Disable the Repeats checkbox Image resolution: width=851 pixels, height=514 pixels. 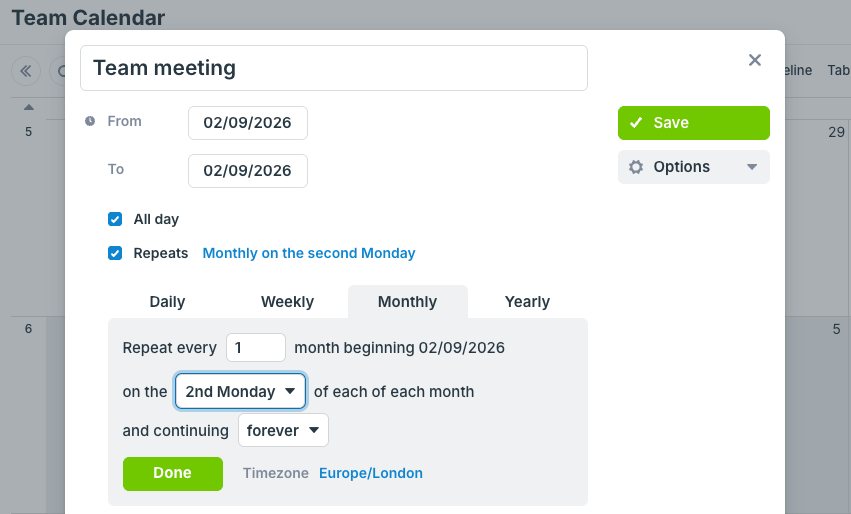click(115, 253)
